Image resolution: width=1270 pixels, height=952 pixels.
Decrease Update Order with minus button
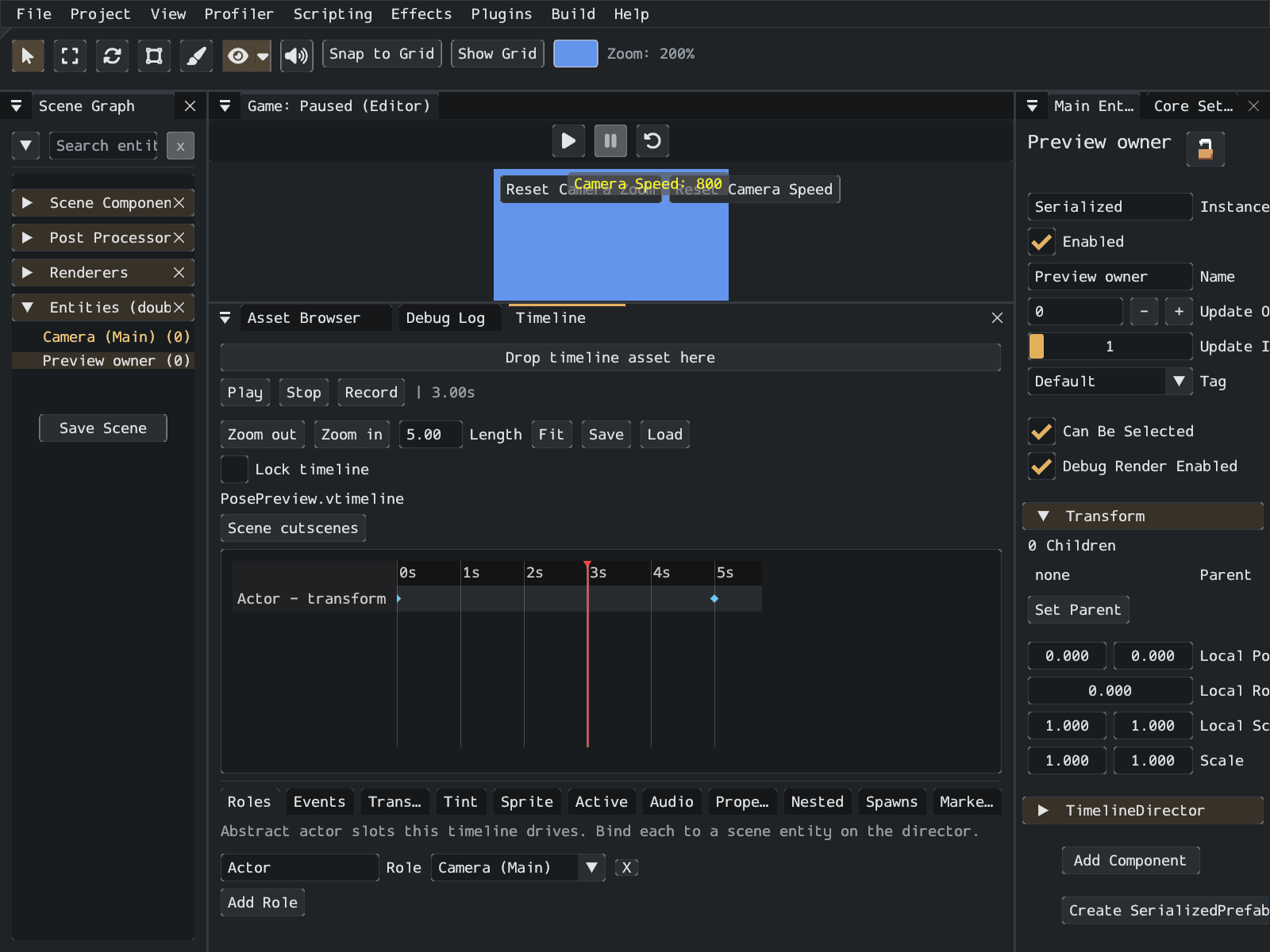[x=1144, y=311]
